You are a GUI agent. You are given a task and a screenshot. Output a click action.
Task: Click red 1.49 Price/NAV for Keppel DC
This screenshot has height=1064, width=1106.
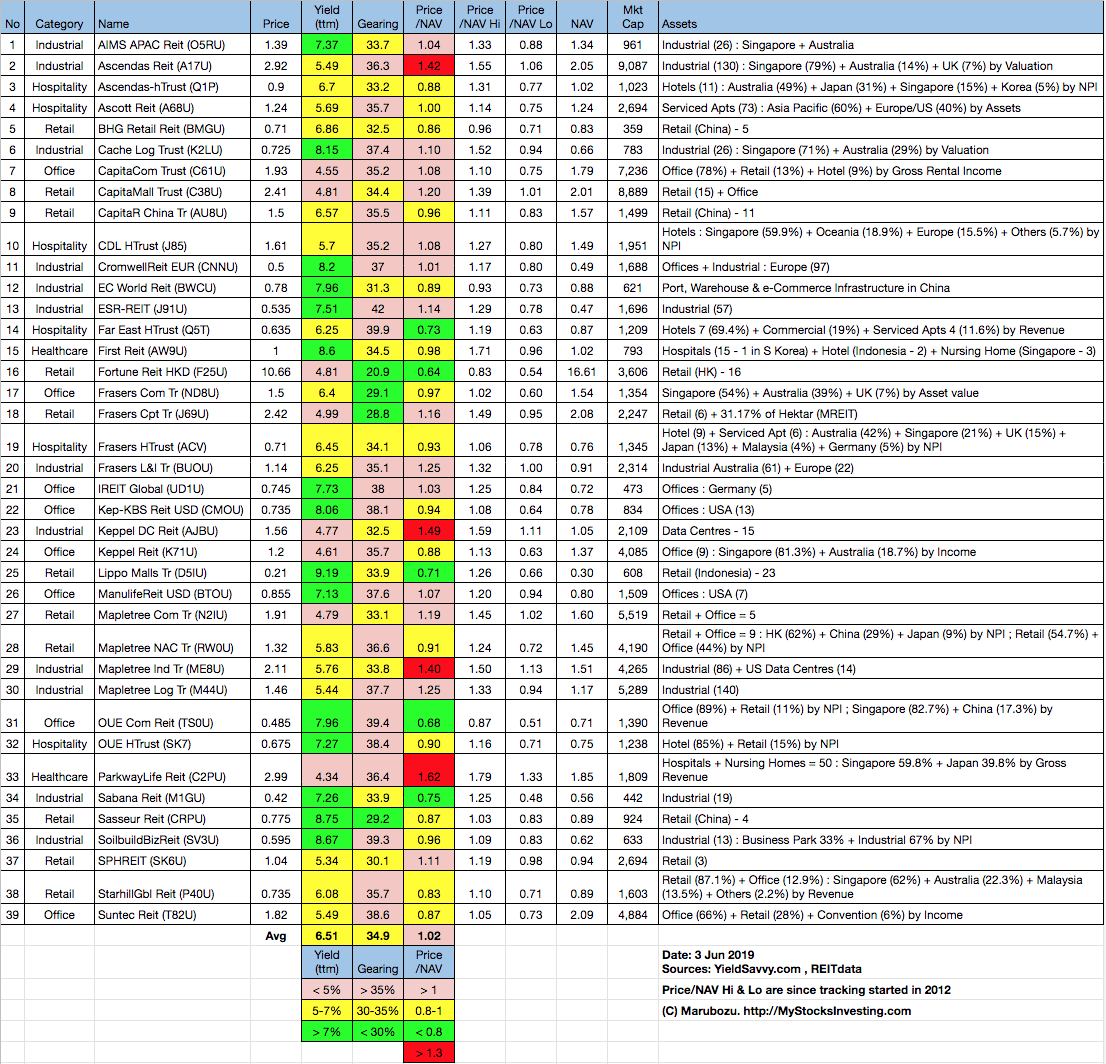point(429,531)
